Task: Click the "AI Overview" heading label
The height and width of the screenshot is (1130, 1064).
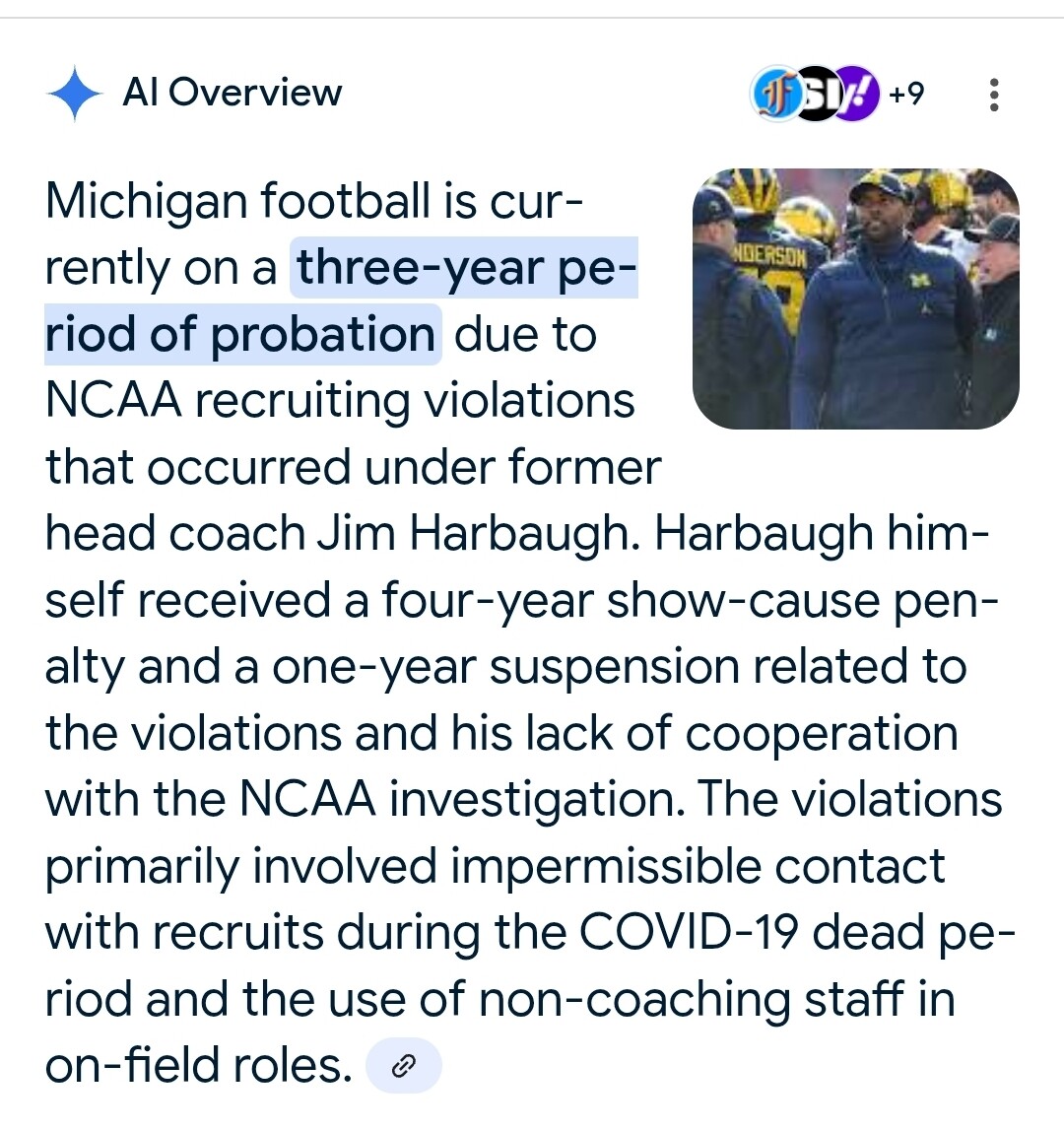Action: (233, 93)
